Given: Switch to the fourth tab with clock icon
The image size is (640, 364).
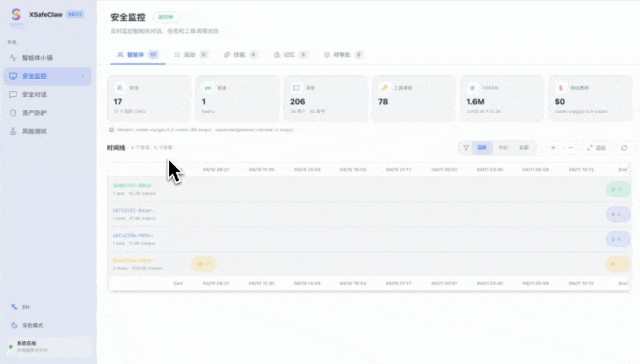Looking at the screenshot, I should 291,55.
